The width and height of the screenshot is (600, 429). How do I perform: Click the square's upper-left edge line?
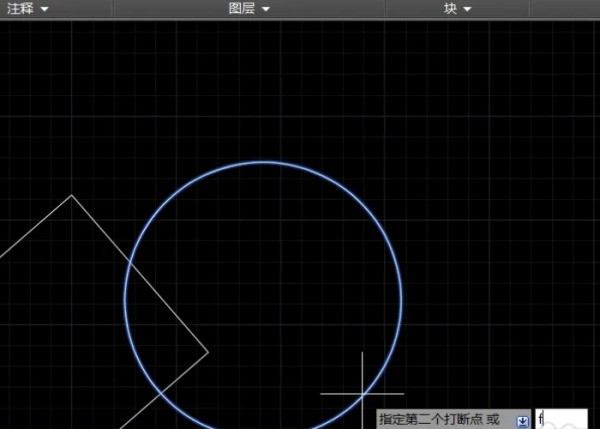click(x=35, y=226)
